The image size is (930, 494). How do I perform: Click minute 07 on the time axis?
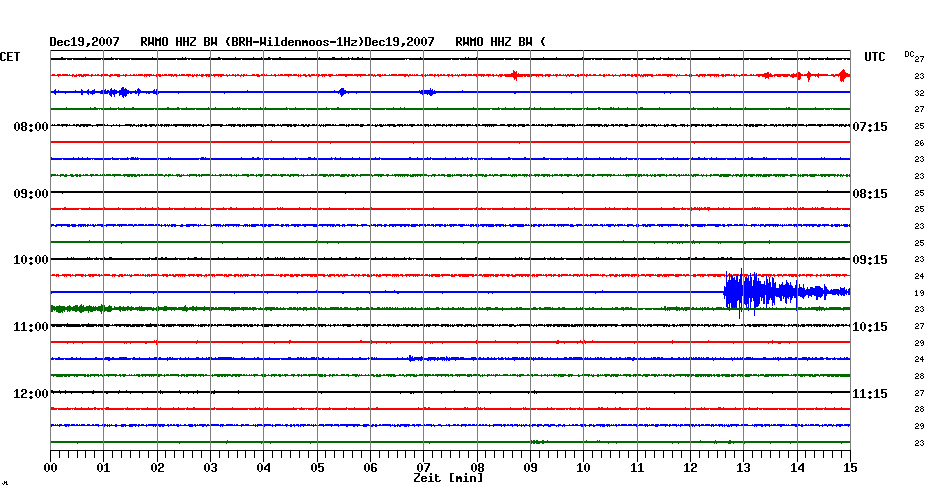click(423, 468)
